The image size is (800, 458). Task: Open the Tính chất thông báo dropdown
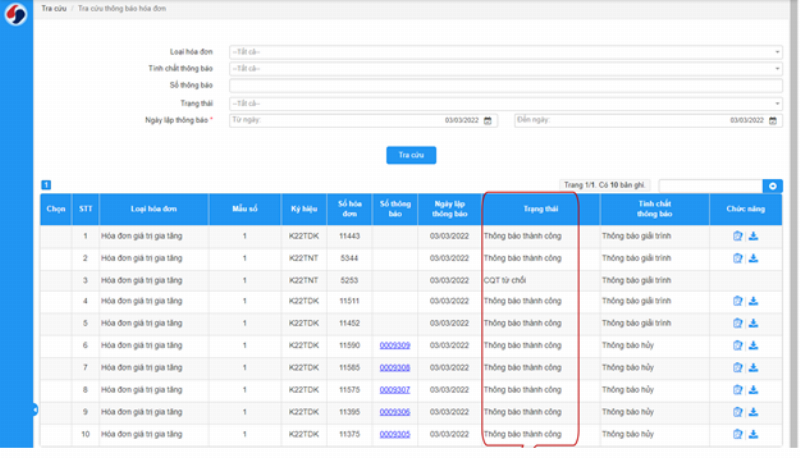[506, 69]
